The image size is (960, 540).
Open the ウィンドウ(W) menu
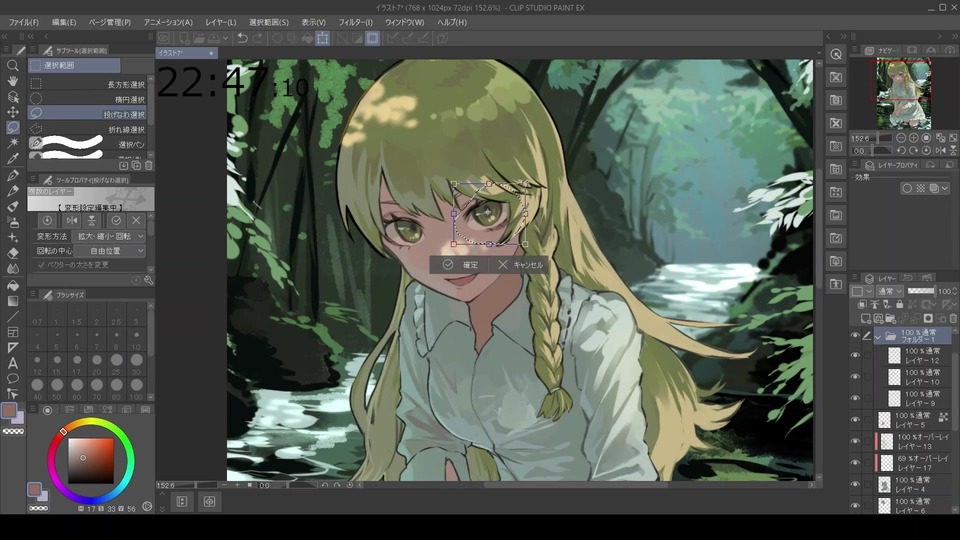tap(405, 22)
